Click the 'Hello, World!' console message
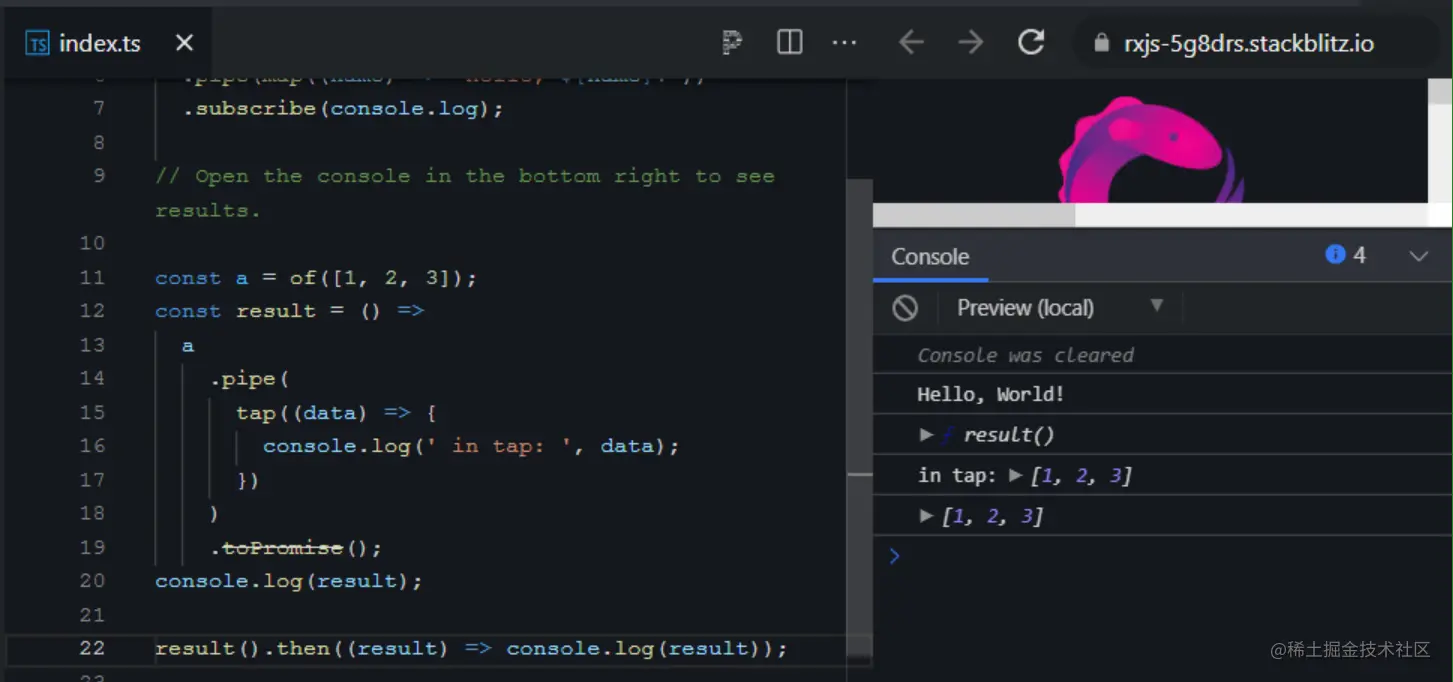The height and width of the screenshot is (682, 1453). 991,394
